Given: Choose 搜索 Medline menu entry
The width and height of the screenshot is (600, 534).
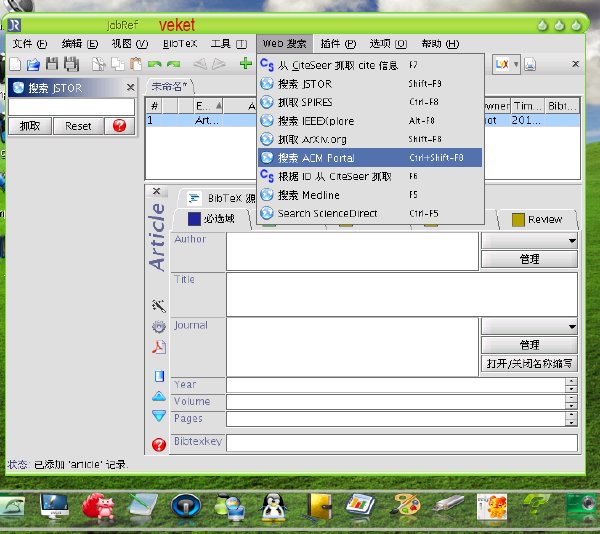Looking at the screenshot, I should point(370,195).
